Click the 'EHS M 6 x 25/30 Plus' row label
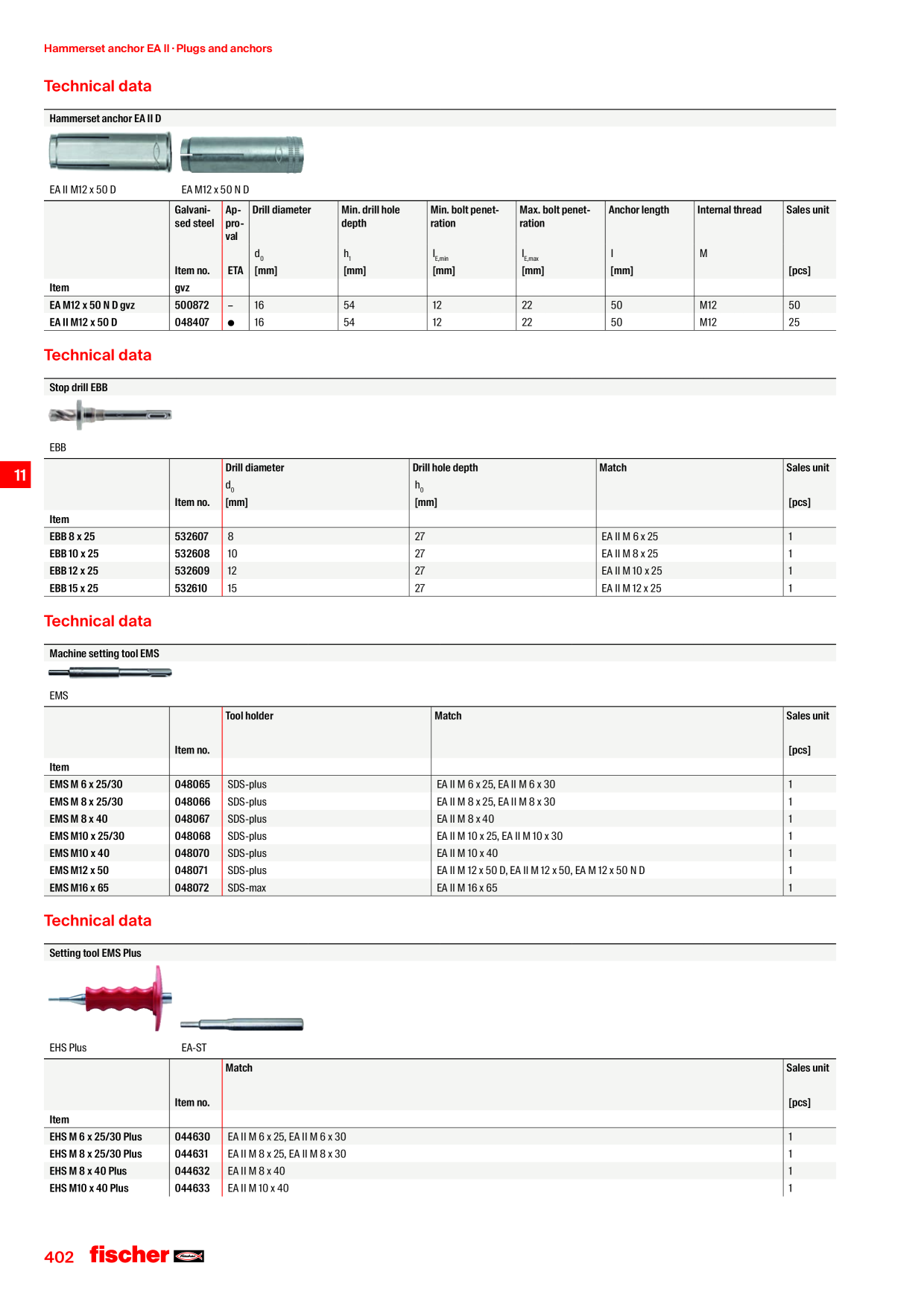The height and width of the screenshot is (1307, 924). [95, 1137]
